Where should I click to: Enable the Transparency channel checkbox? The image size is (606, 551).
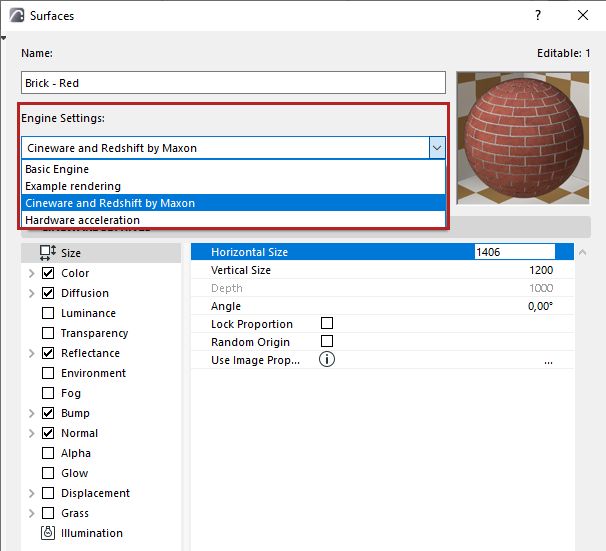(48, 333)
